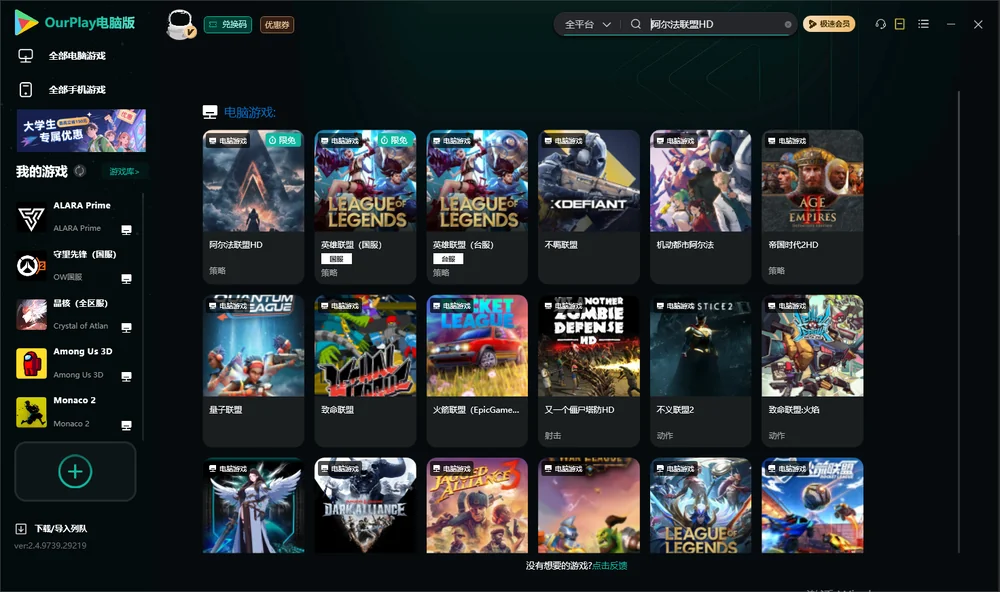1000x592 pixels.
Task: Select 晶核 (全区服) in my games list
Action: click(75, 315)
